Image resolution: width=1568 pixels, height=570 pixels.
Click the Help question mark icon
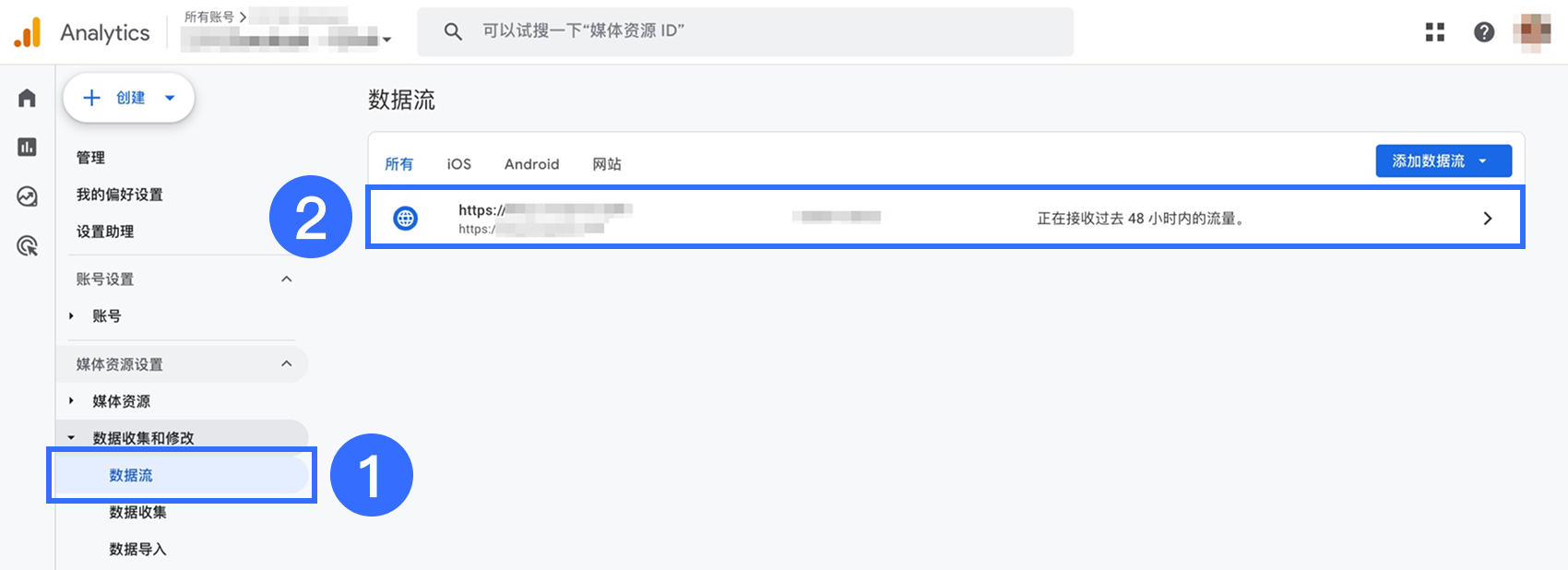[1483, 32]
